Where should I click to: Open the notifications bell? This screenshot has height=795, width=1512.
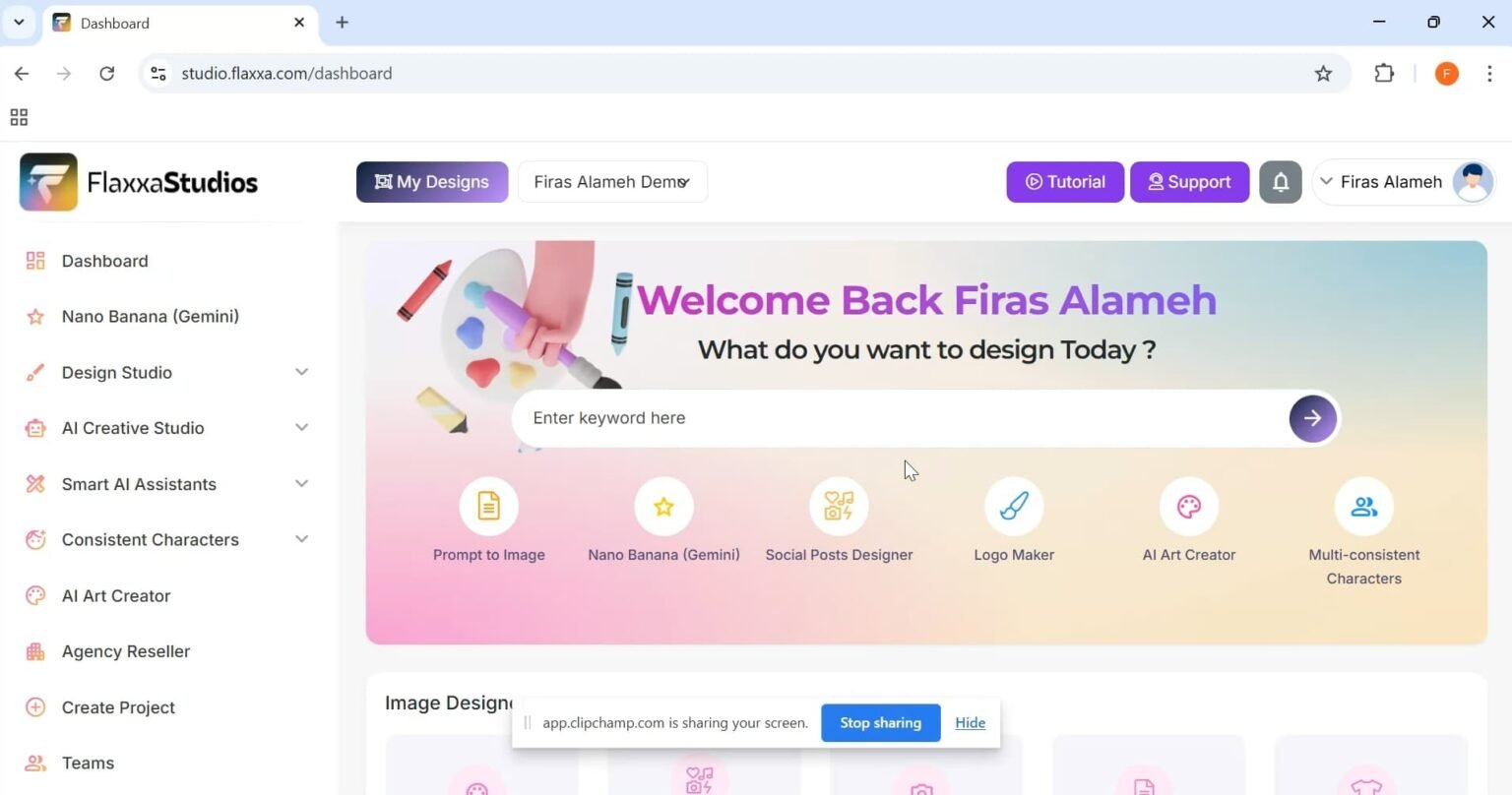coord(1281,182)
